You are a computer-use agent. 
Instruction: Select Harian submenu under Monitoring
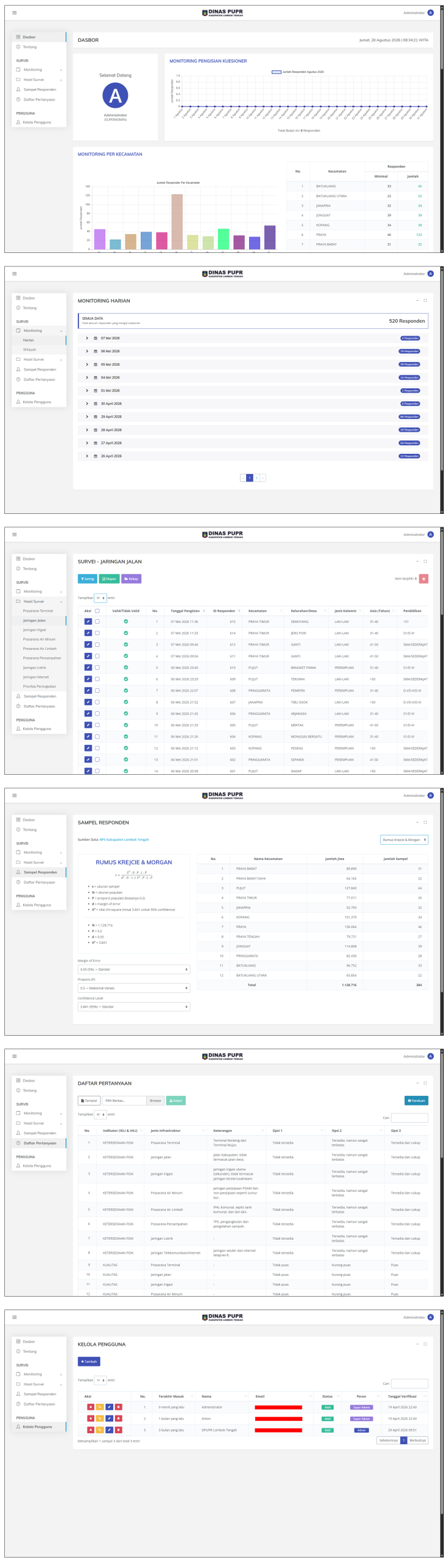tap(39, 340)
